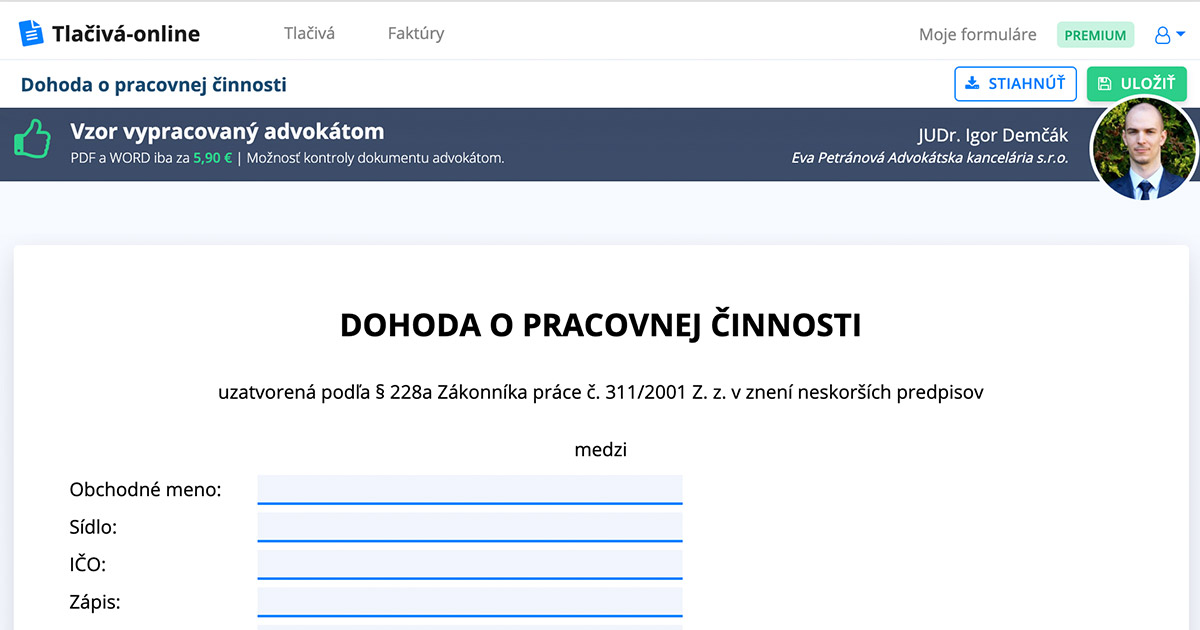1200x630 pixels.
Task: Switch to the Faktúry section
Action: click(414, 33)
